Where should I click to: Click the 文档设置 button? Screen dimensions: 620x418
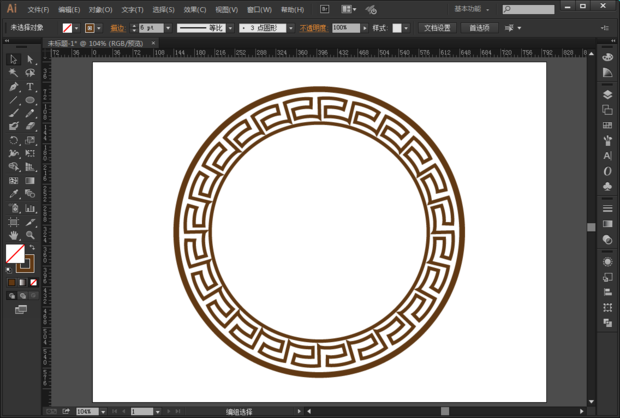click(x=437, y=28)
